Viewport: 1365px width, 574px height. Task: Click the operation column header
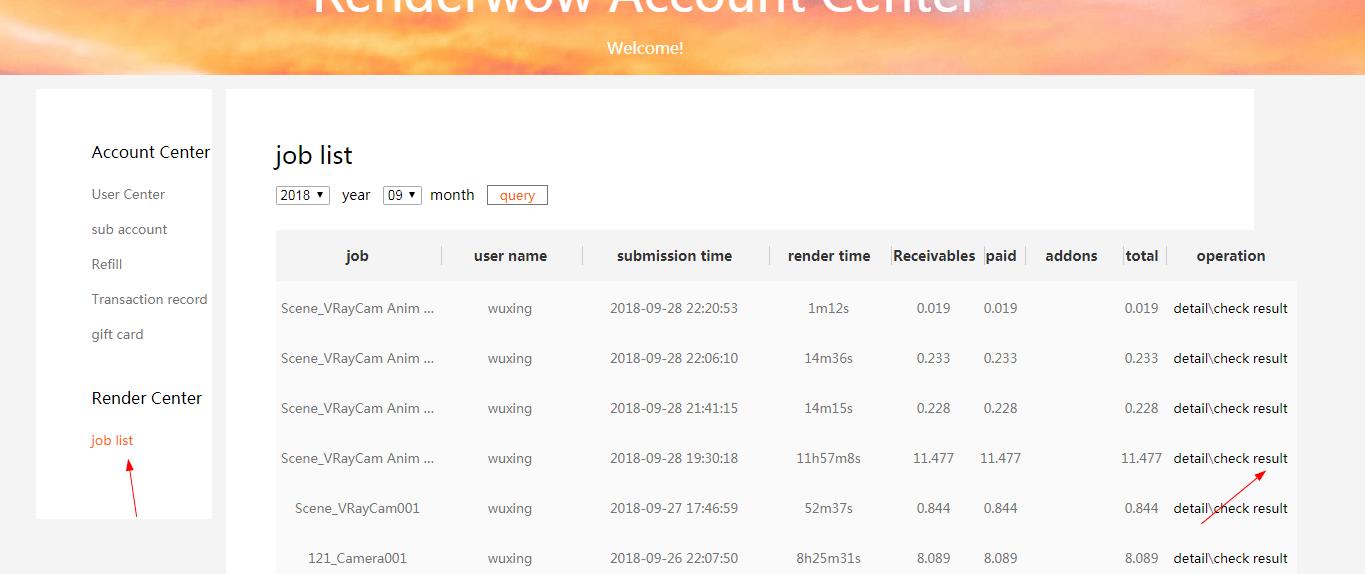pyautogui.click(x=1231, y=256)
